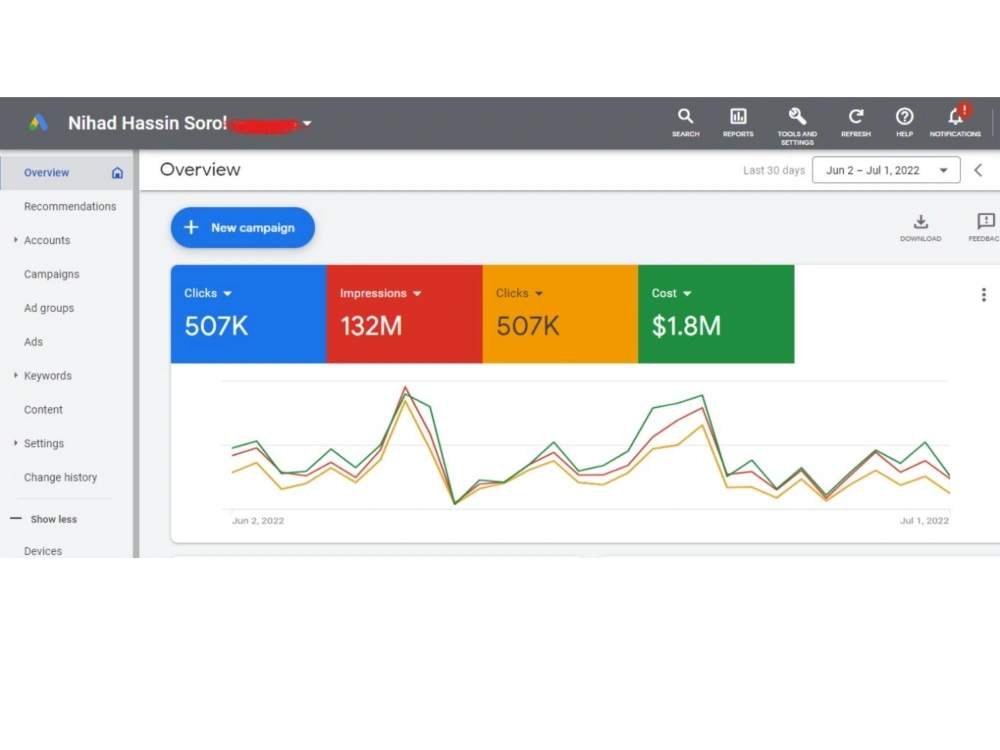
Task: Open the Jun 2 – Jul 1, 2022 date range dropdown
Action: [886, 170]
